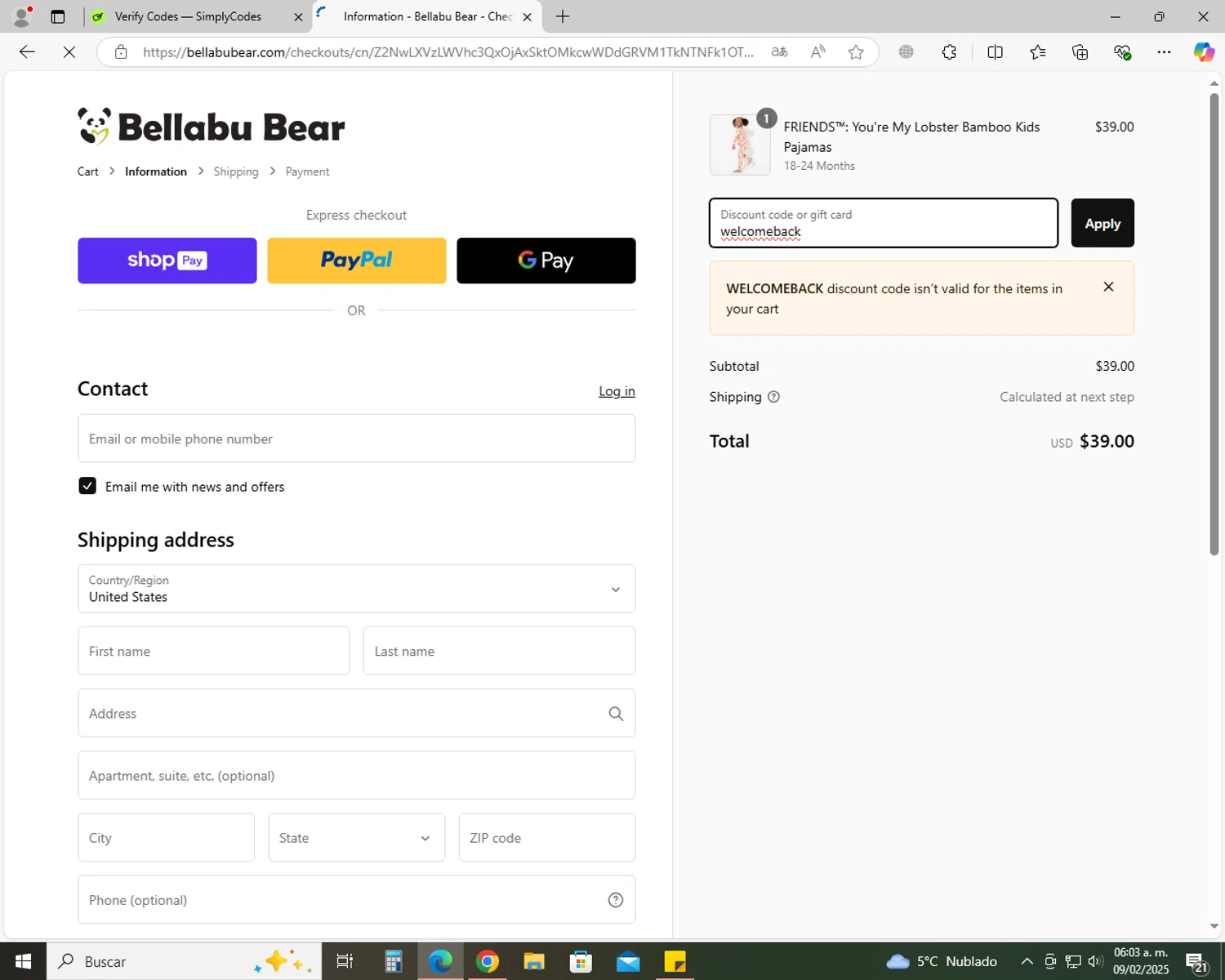1225x980 pixels.
Task: Open the browser profile avatar
Action: point(22,16)
